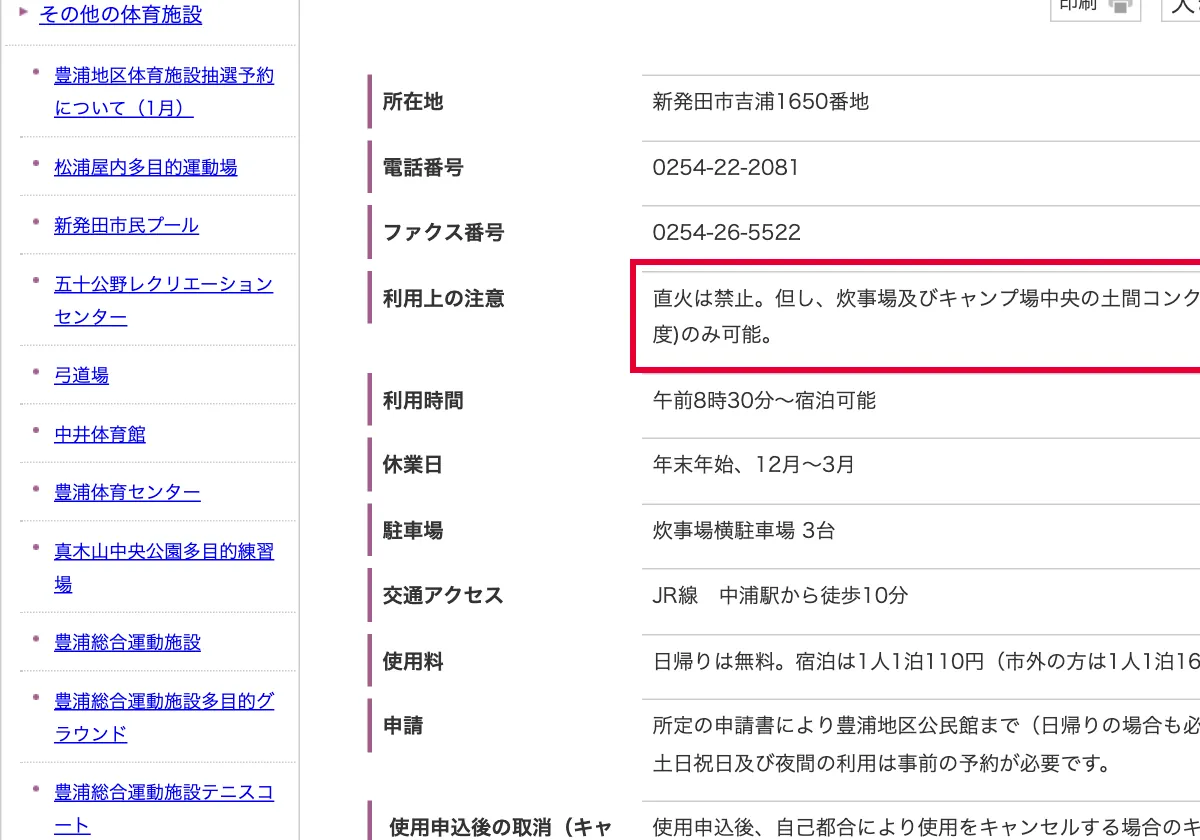This screenshot has height=840, width=1200.
Task: Click the 利用時間 row header
Action: (423, 400)
